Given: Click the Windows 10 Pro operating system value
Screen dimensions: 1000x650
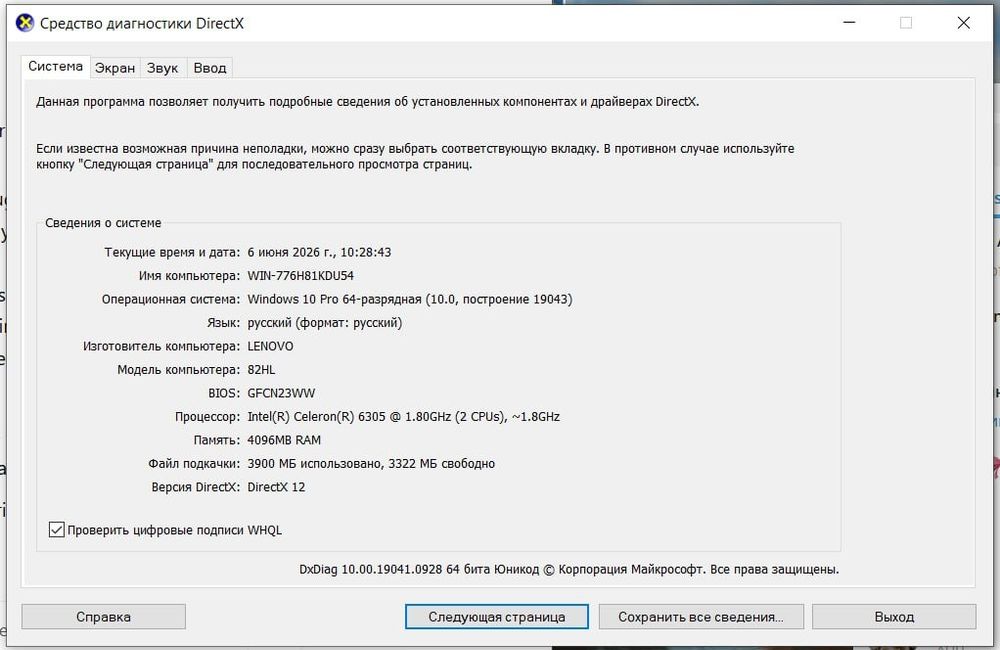Looking at the screenshot, I should (x=409, y=299).
